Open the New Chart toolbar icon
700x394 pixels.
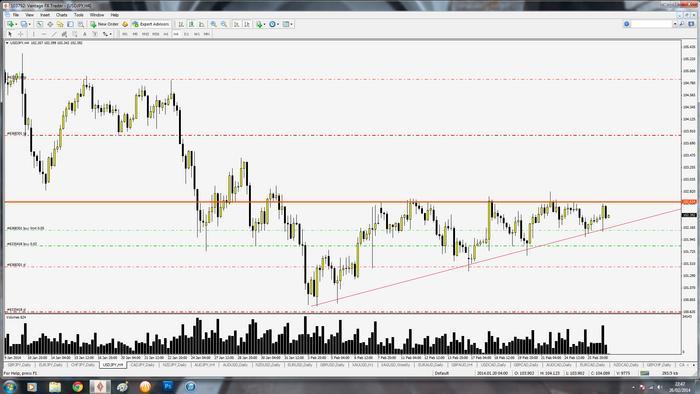pyautogui.click(x=10, y=24)
